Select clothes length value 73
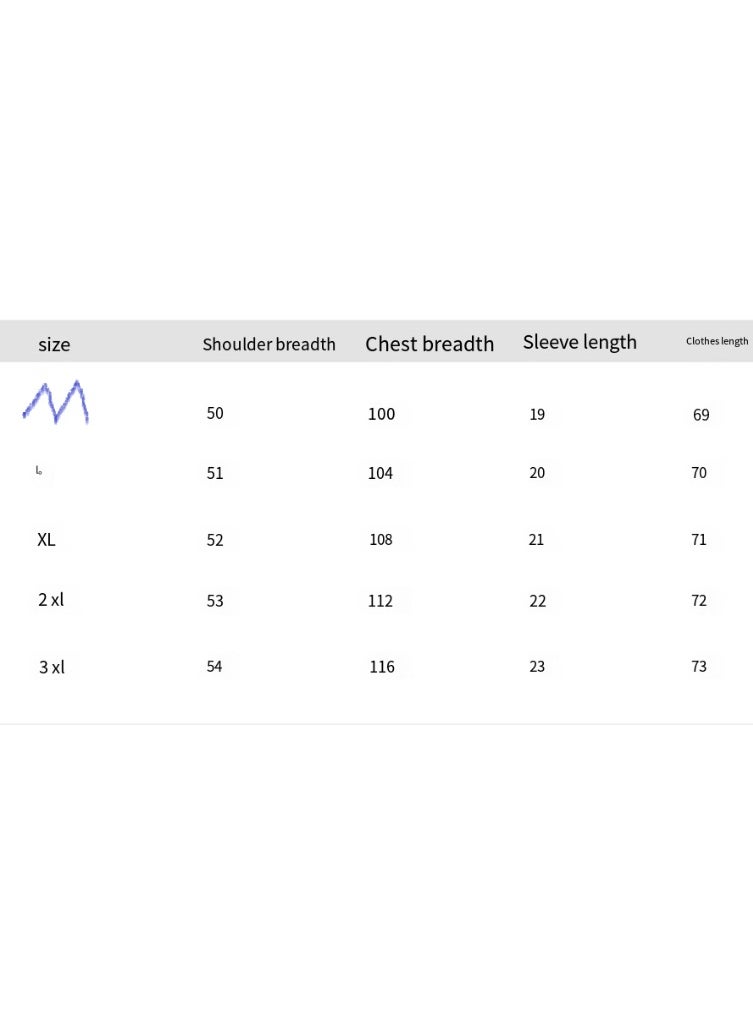753x1032 pixels. pyautogui.click(x=698, y=667)
